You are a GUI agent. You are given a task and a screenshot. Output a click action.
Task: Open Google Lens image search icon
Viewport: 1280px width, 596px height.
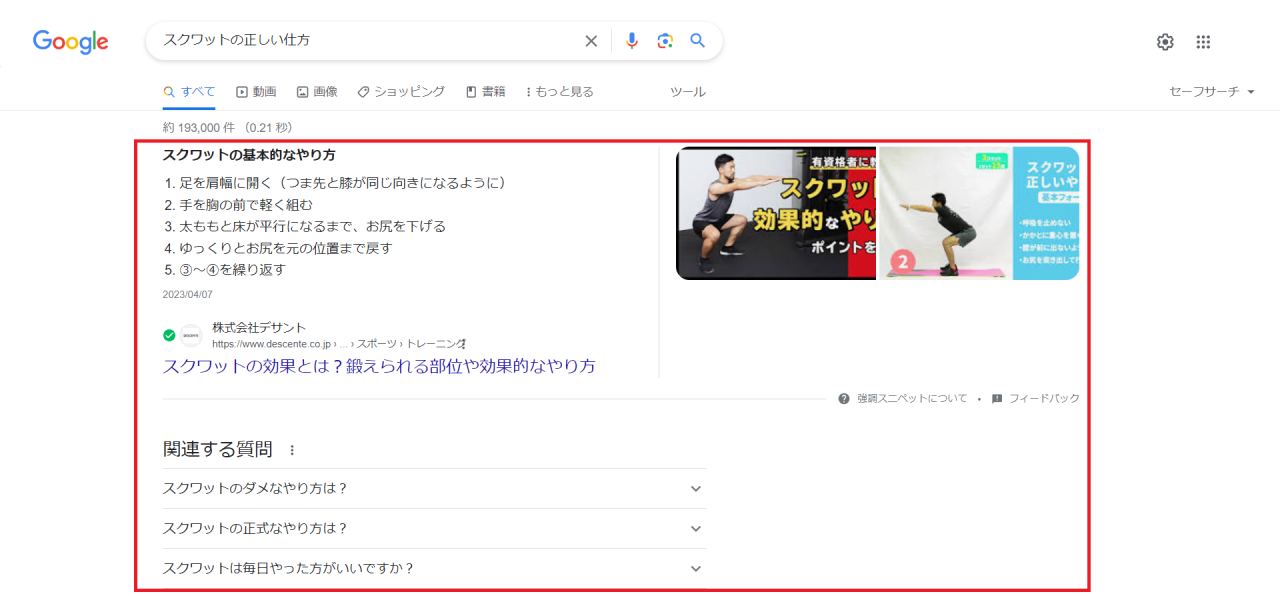665,41
